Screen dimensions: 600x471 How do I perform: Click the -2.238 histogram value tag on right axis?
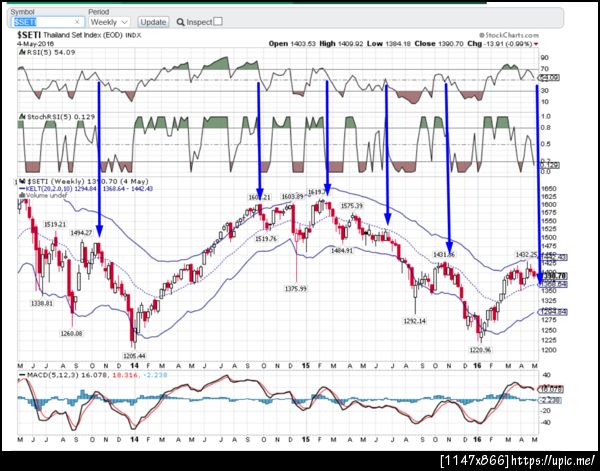550,400
